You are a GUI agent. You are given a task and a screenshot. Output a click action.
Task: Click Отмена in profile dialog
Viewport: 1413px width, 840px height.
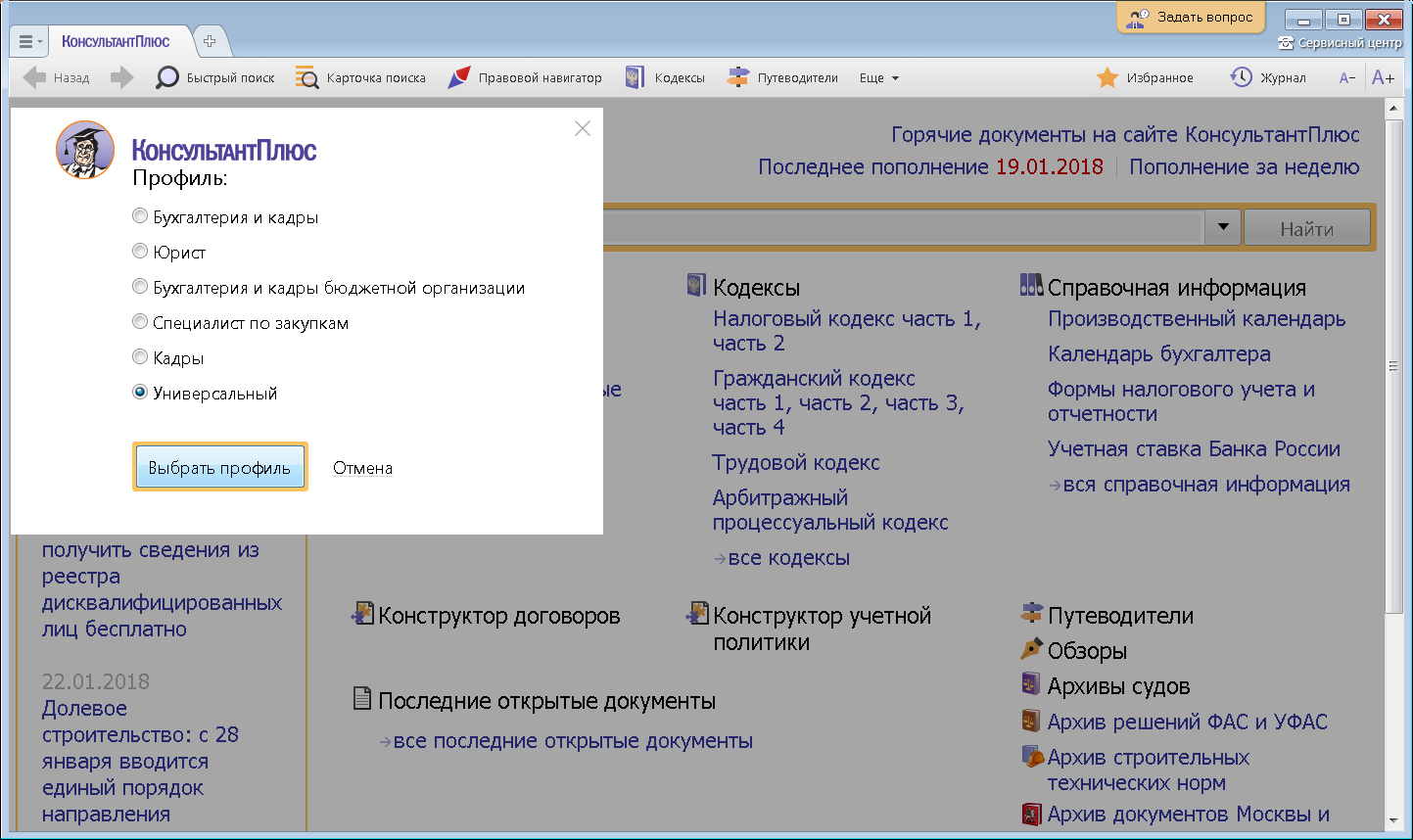coord(362,468)
